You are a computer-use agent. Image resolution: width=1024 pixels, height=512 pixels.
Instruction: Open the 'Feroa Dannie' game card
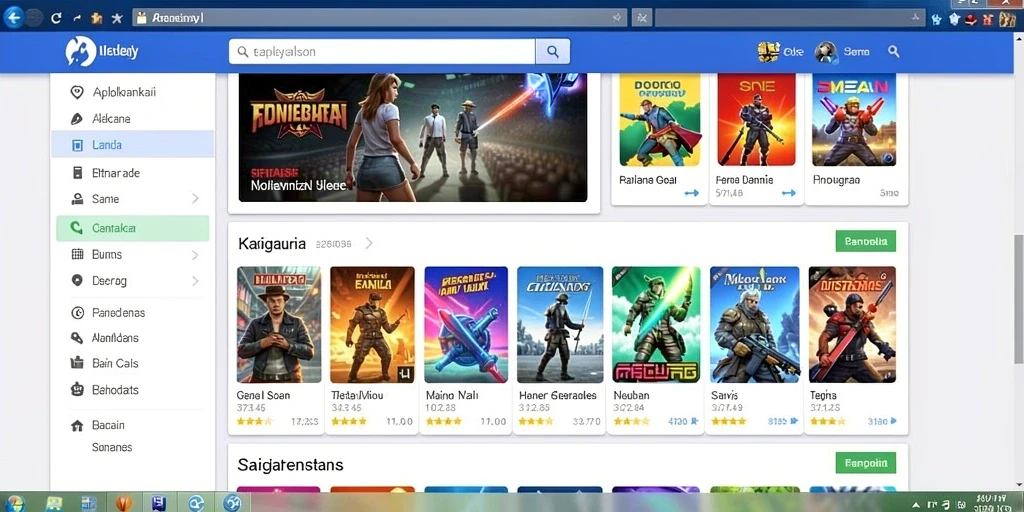pyautogui.click(x=756, y=139)
